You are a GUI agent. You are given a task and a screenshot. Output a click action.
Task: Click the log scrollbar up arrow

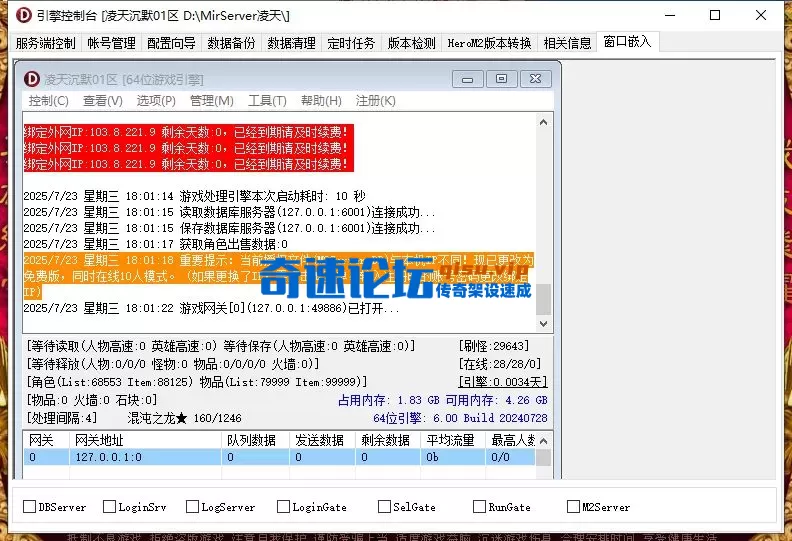[x=543, y=122]
